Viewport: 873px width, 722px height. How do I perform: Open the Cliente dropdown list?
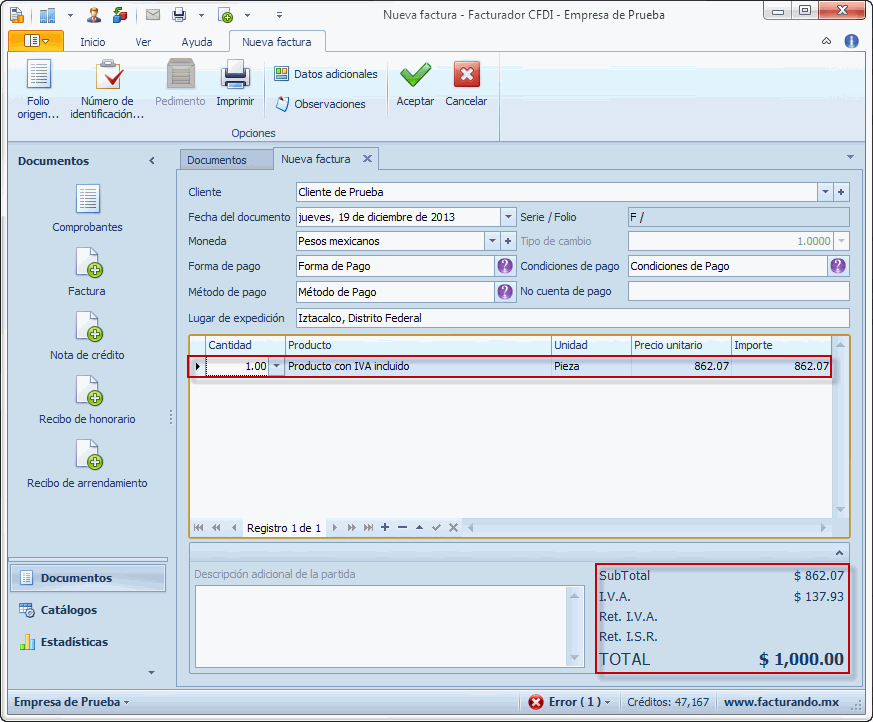click(825, 192)
